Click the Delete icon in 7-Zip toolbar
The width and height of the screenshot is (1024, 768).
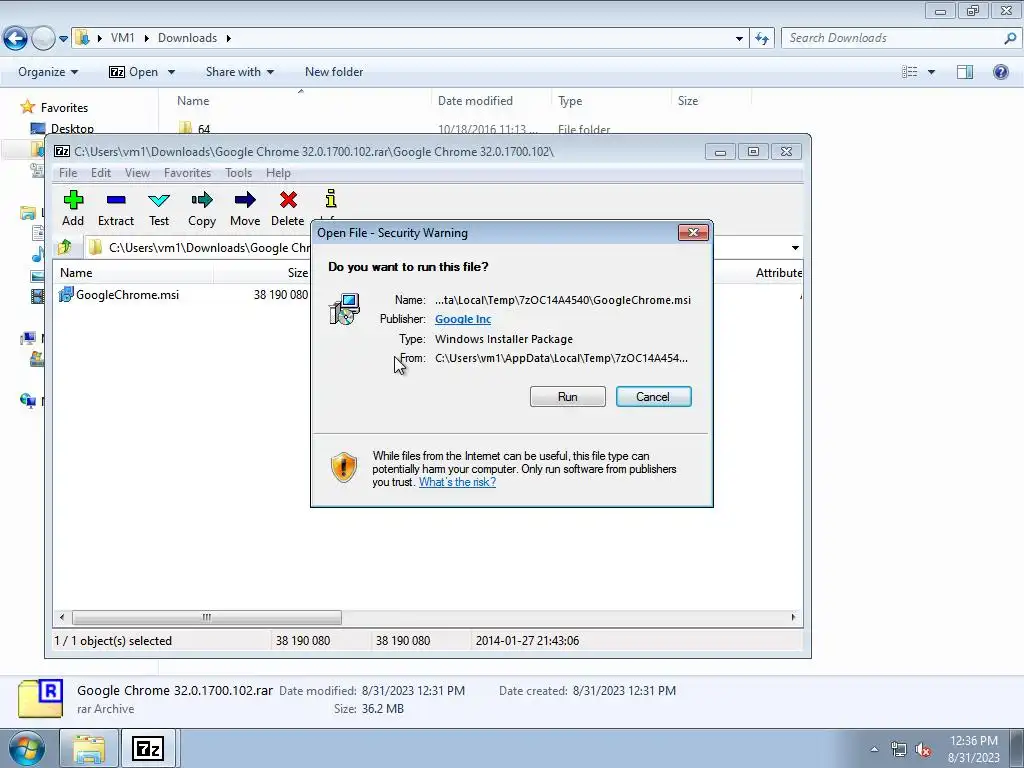click(288, 200)
